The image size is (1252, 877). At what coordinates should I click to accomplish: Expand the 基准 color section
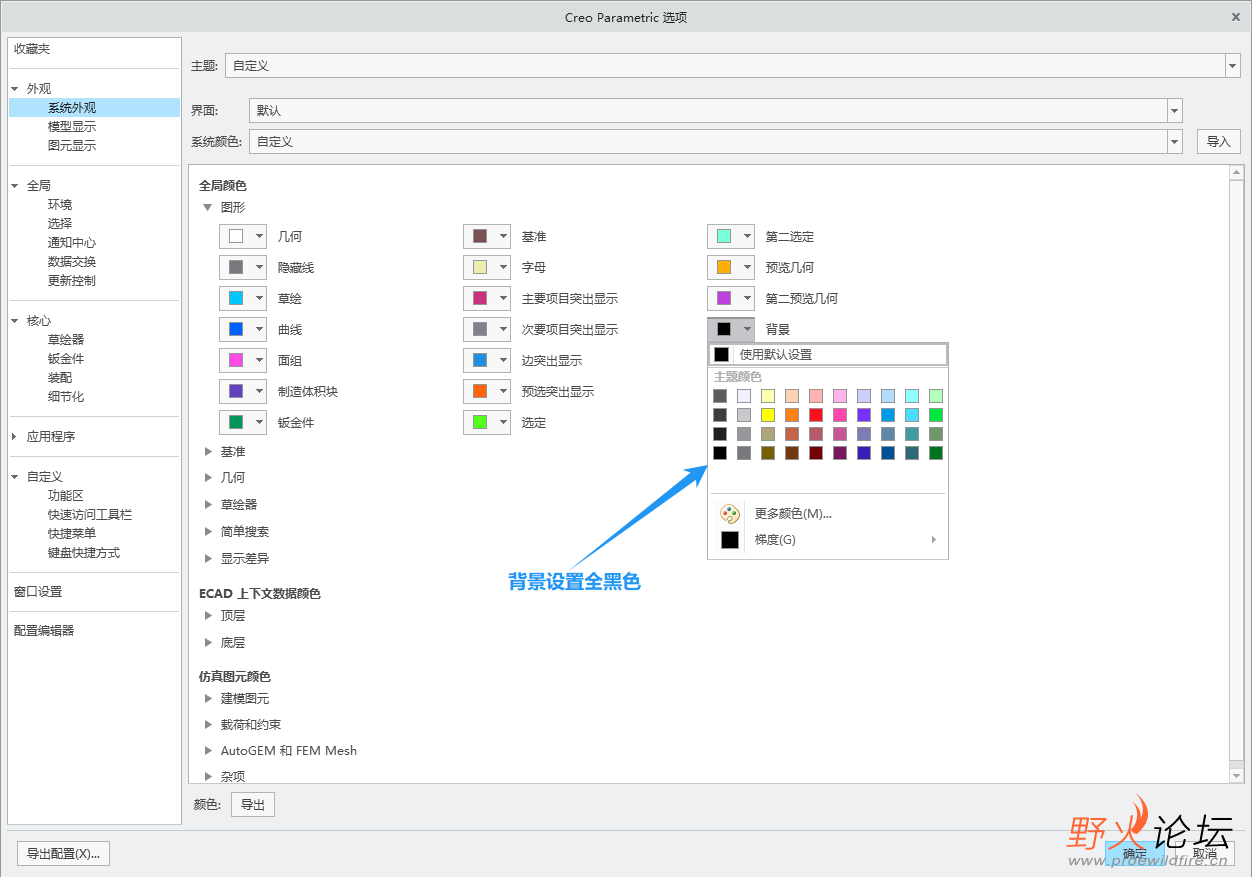point(208,453)
